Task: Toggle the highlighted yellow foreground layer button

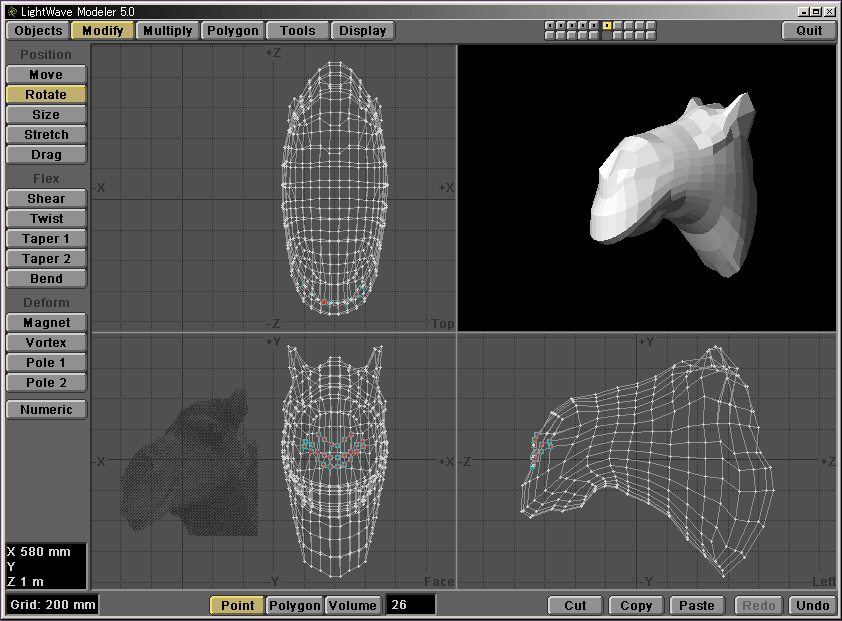Action: click(x=607, y=25)
